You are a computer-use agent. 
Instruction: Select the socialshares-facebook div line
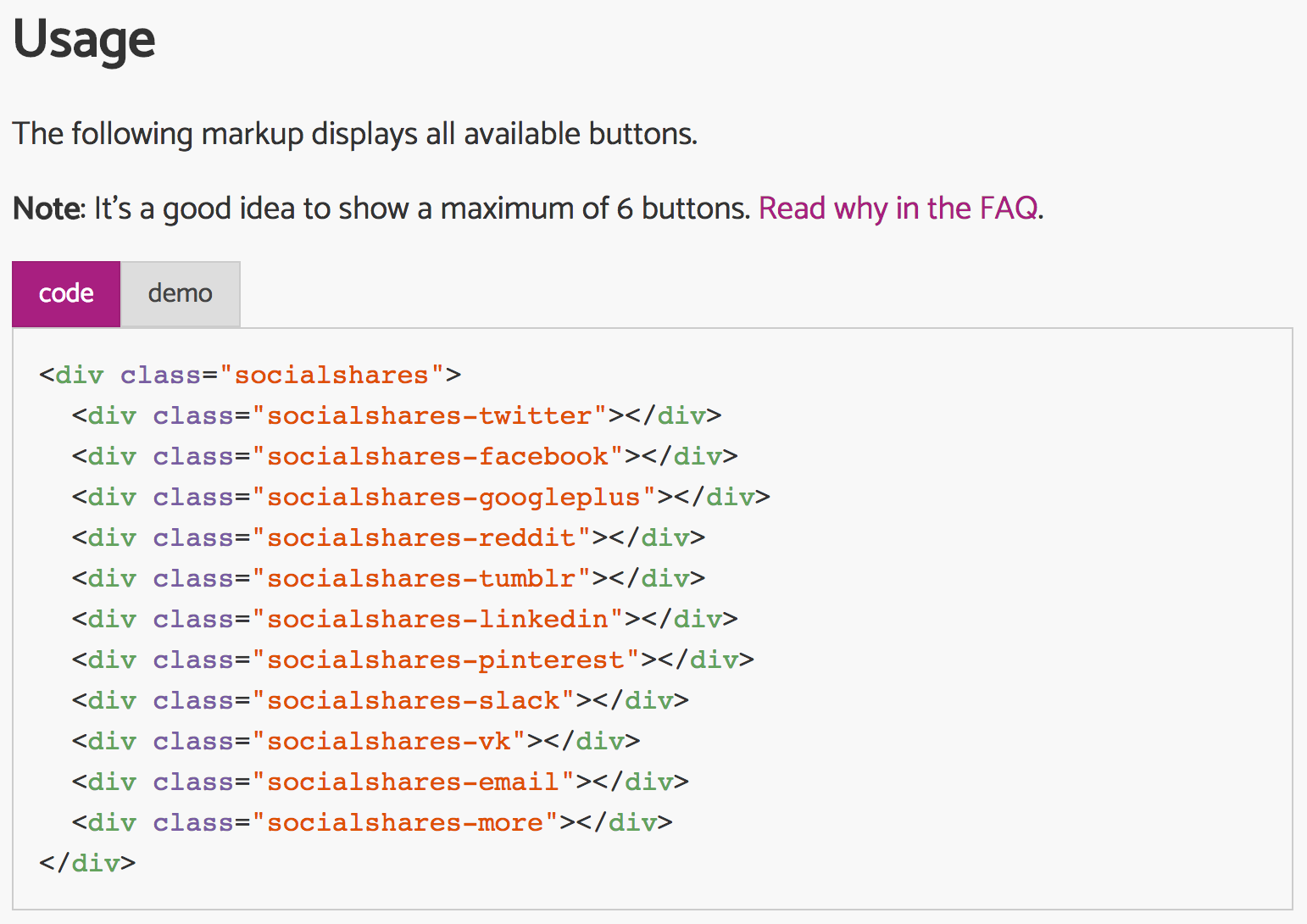(x=403, y=455)
